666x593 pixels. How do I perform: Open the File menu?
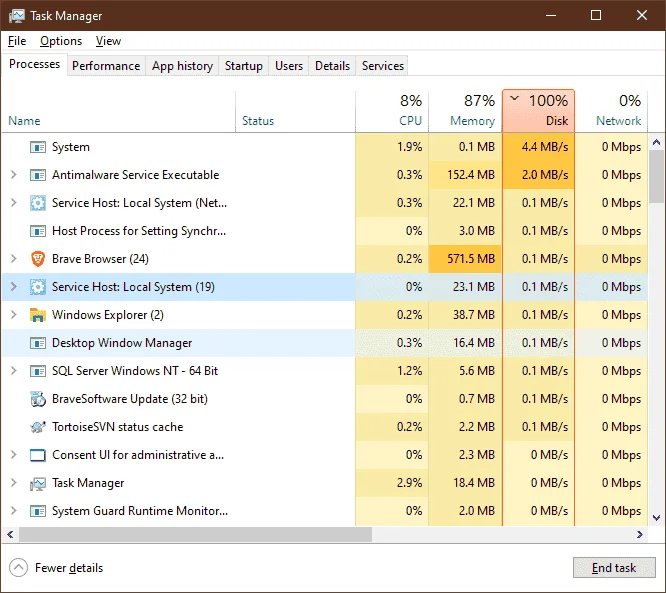17,41
